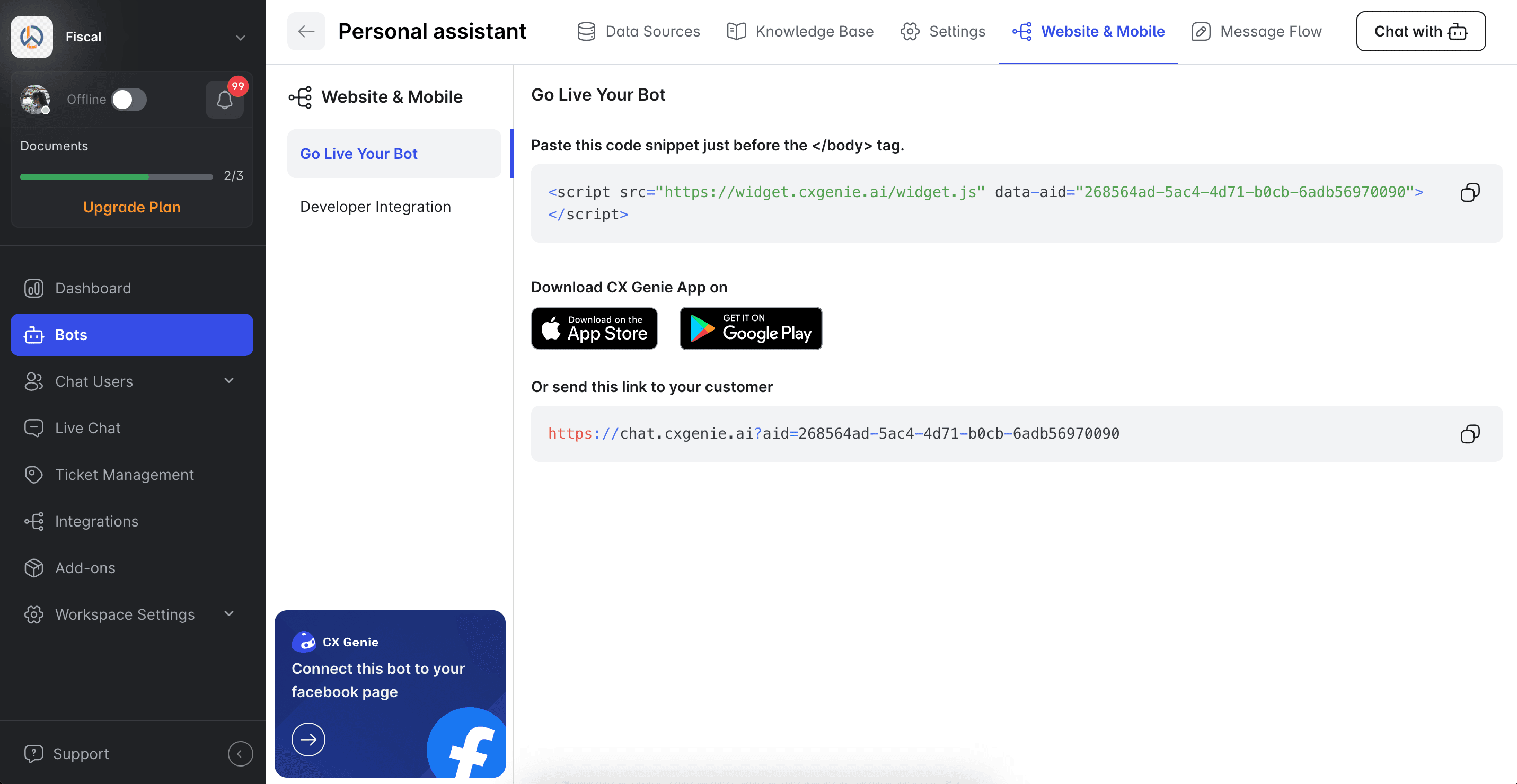Image resolution: width=1517 pixels, height=784 pixels.
Task: Click the Documents usage progress bar
Action: pyautogui.click(x=116, y=176)
